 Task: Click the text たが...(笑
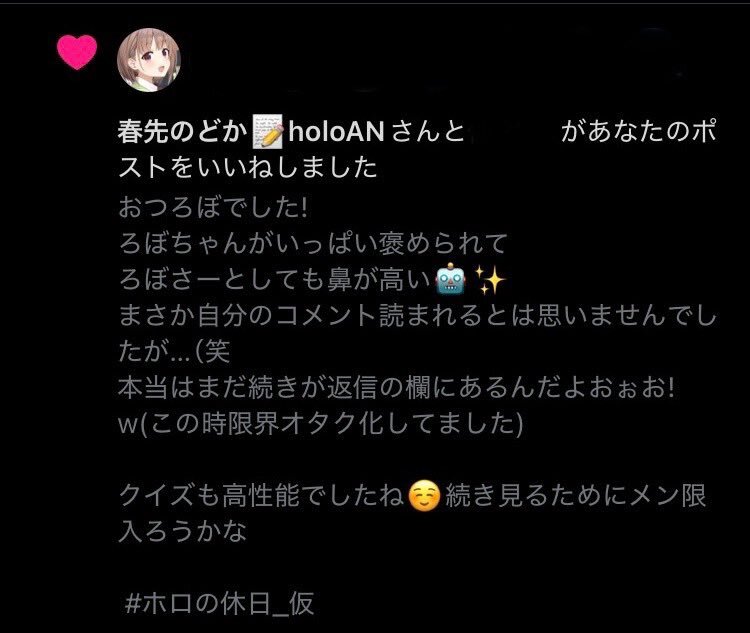pyautogui.click(x=174, y=352)
